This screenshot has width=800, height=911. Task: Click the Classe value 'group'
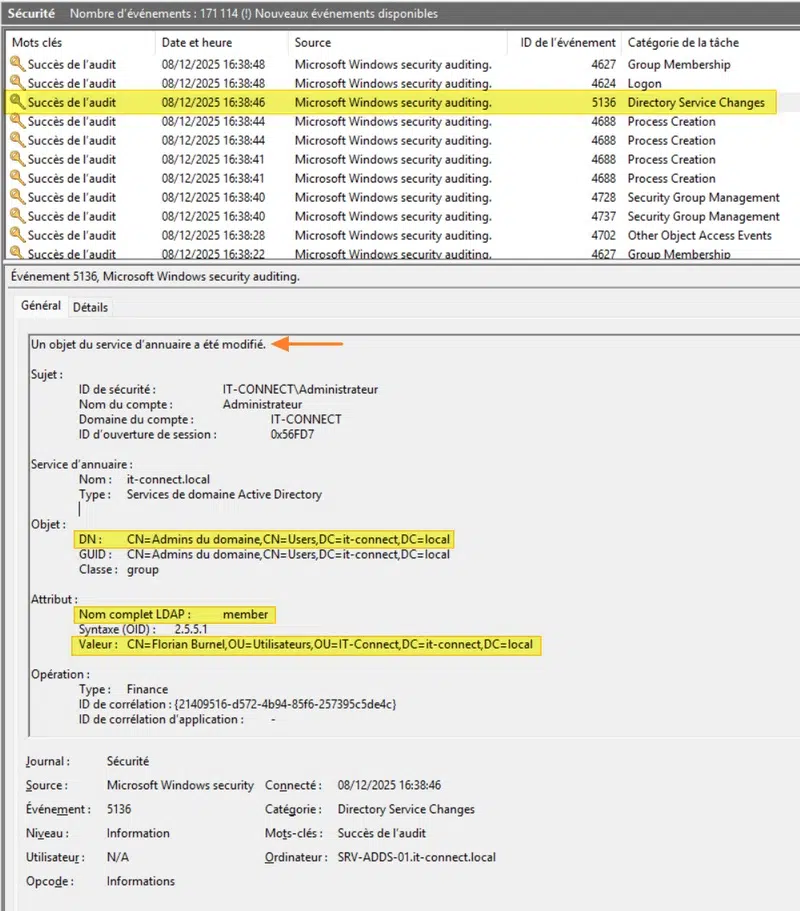142,570
